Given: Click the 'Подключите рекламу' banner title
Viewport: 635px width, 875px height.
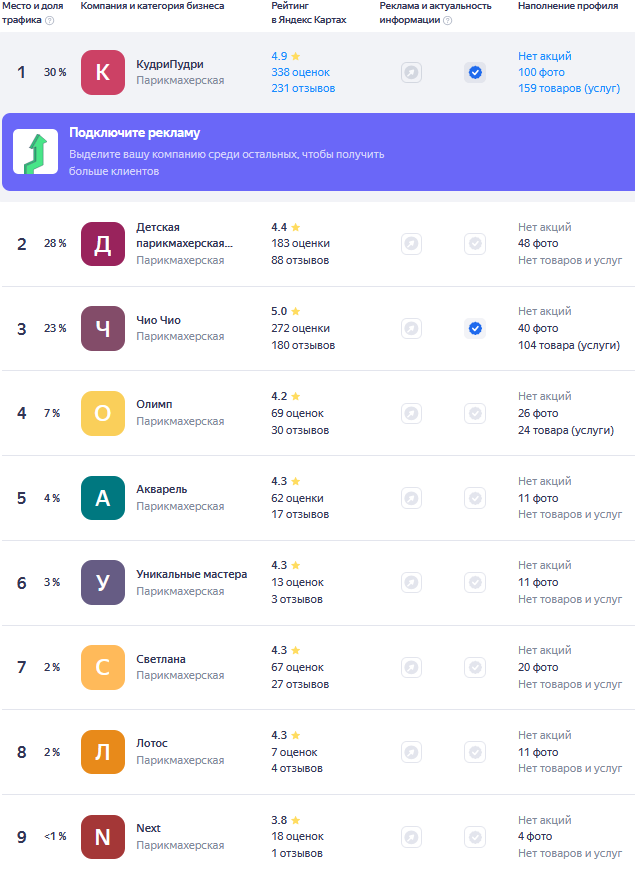Looking at the screenshot, I should click(x=134, y=133).
